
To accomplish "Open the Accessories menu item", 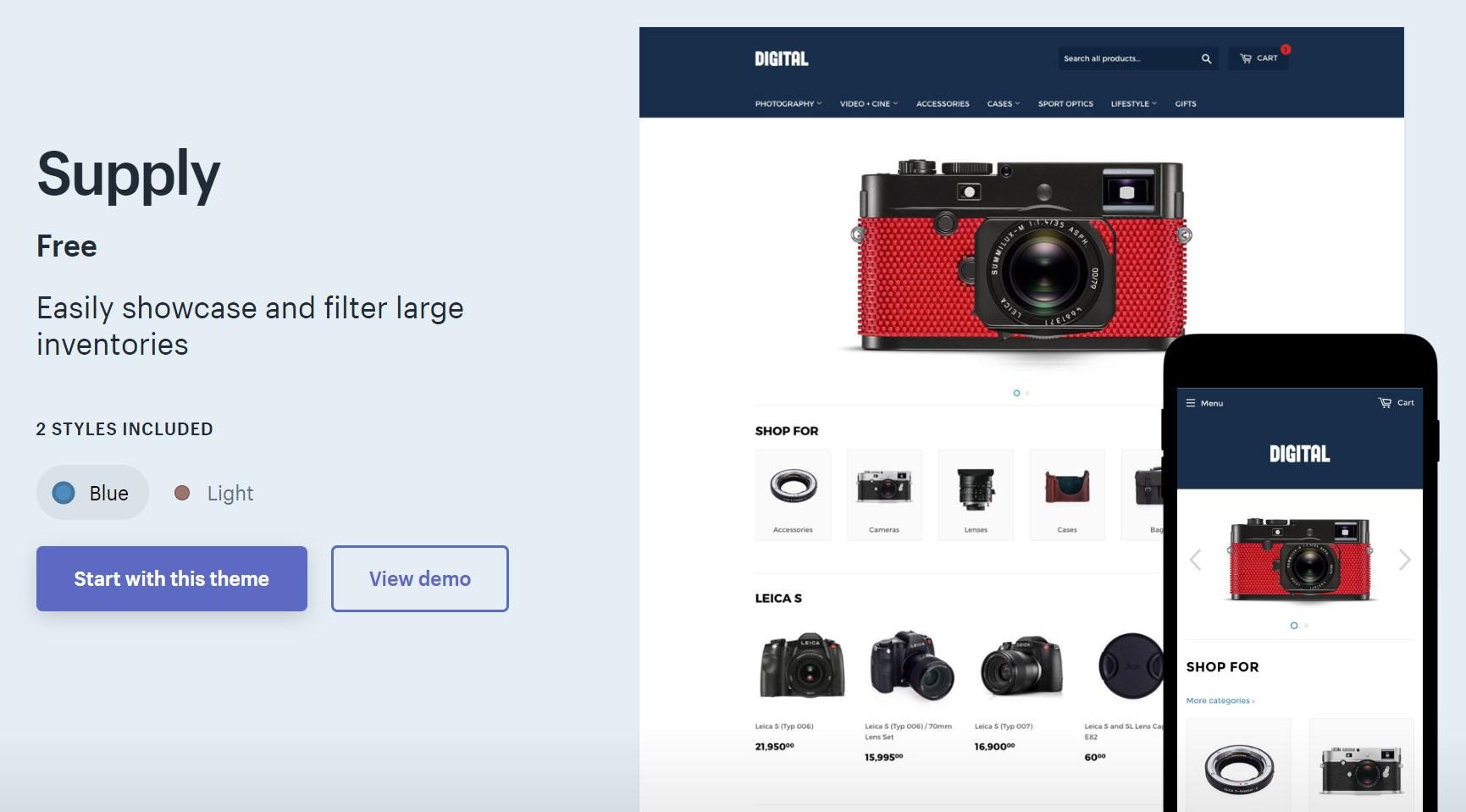I will point(943,104).
